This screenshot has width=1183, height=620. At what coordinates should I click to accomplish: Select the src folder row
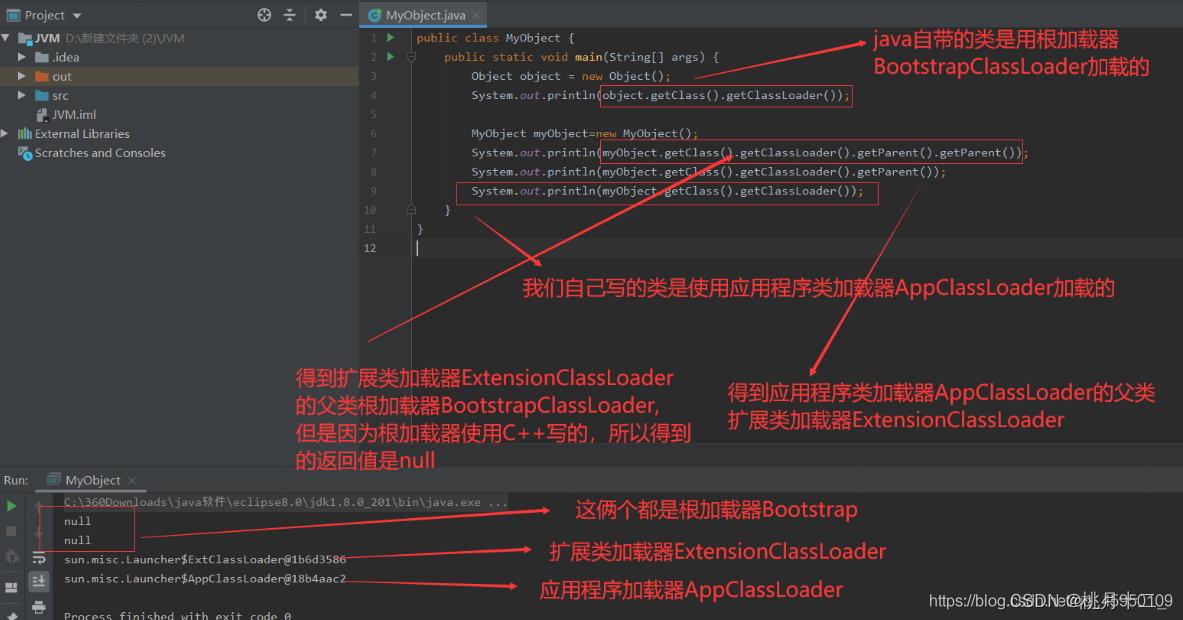179,95
